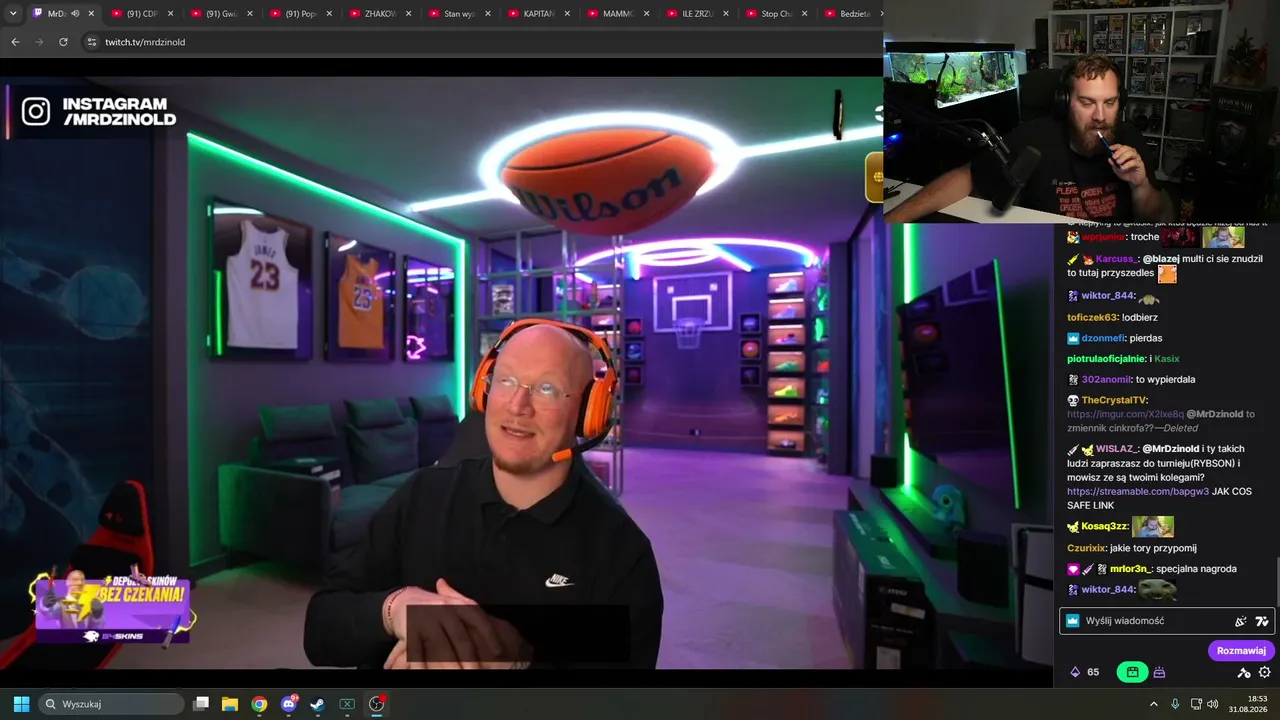Click the Chrome address bar URL

tap(145, 42)
